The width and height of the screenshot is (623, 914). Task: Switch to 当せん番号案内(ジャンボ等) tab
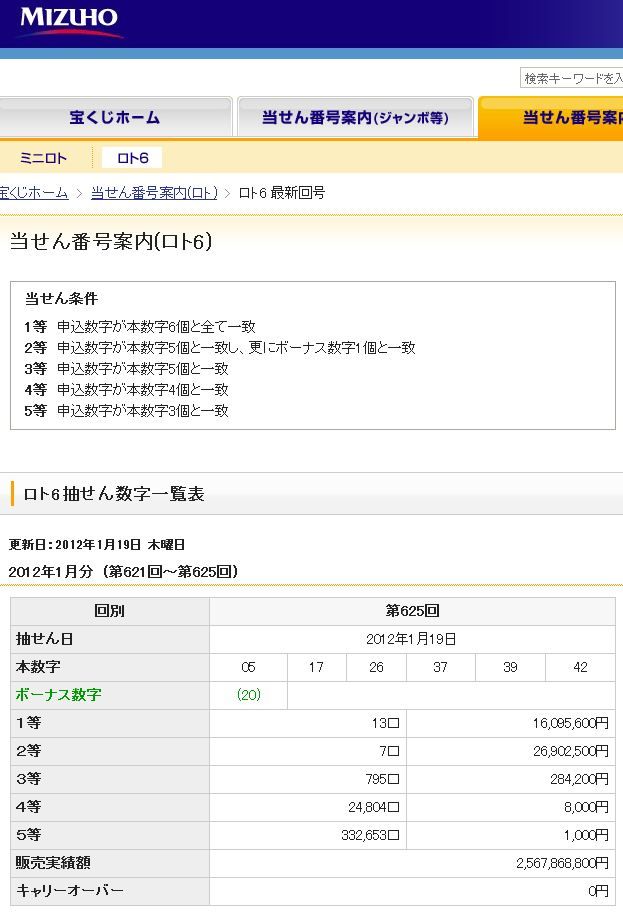(355, 117)
